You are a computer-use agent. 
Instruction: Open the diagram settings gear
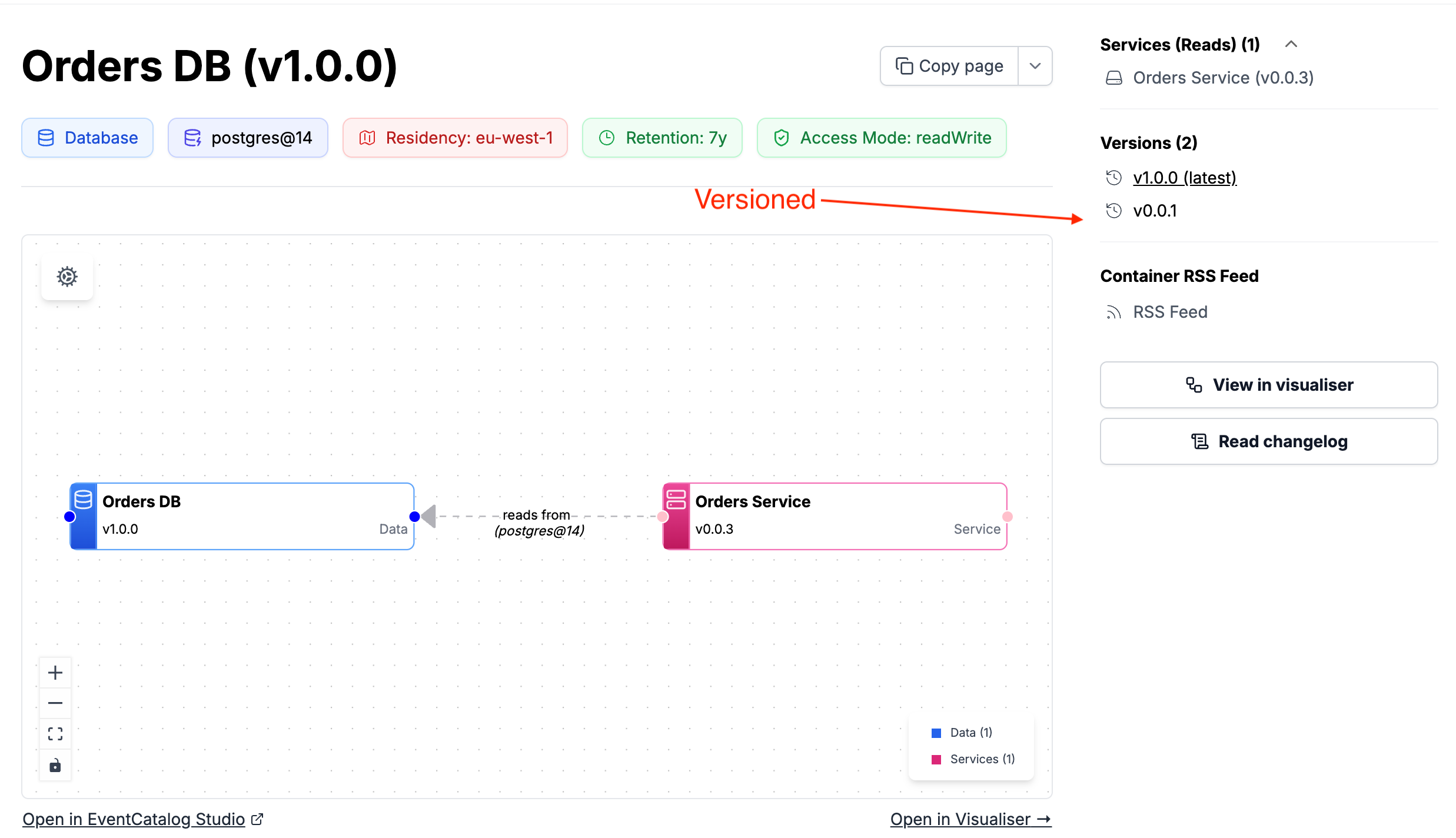point(67,277)
